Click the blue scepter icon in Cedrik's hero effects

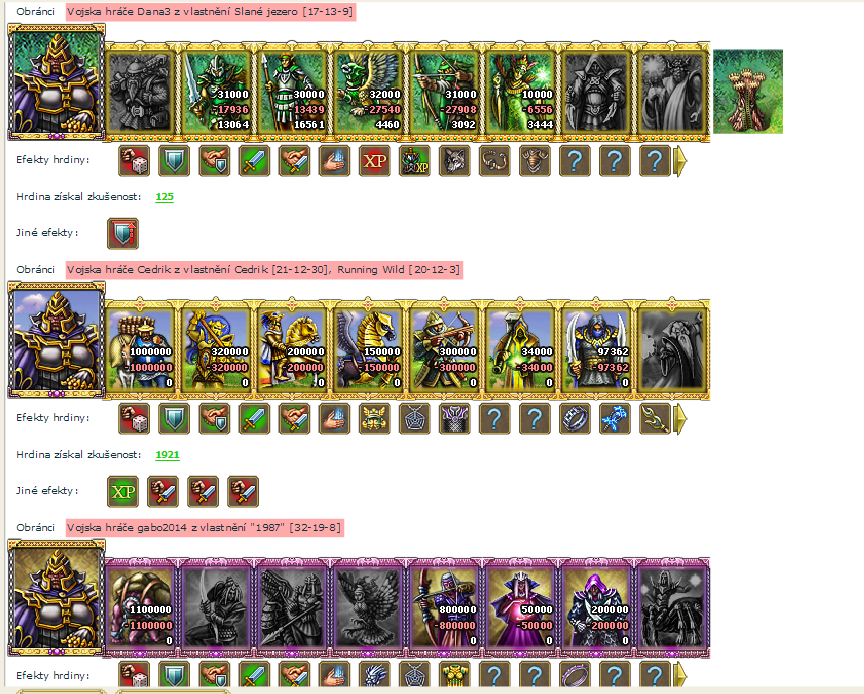615,419
